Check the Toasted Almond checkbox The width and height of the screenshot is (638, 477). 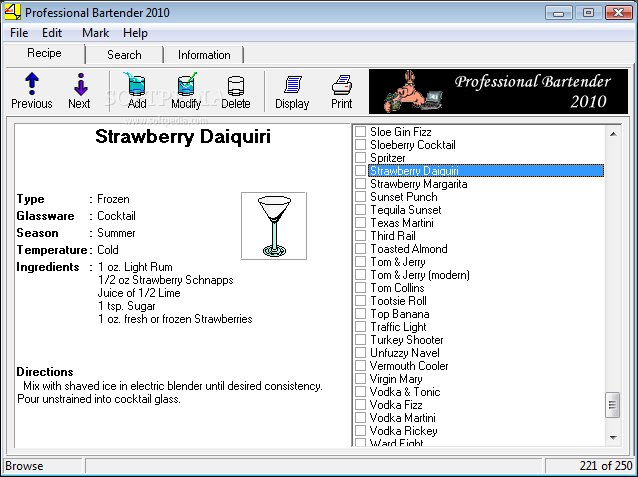pos(361,249)
